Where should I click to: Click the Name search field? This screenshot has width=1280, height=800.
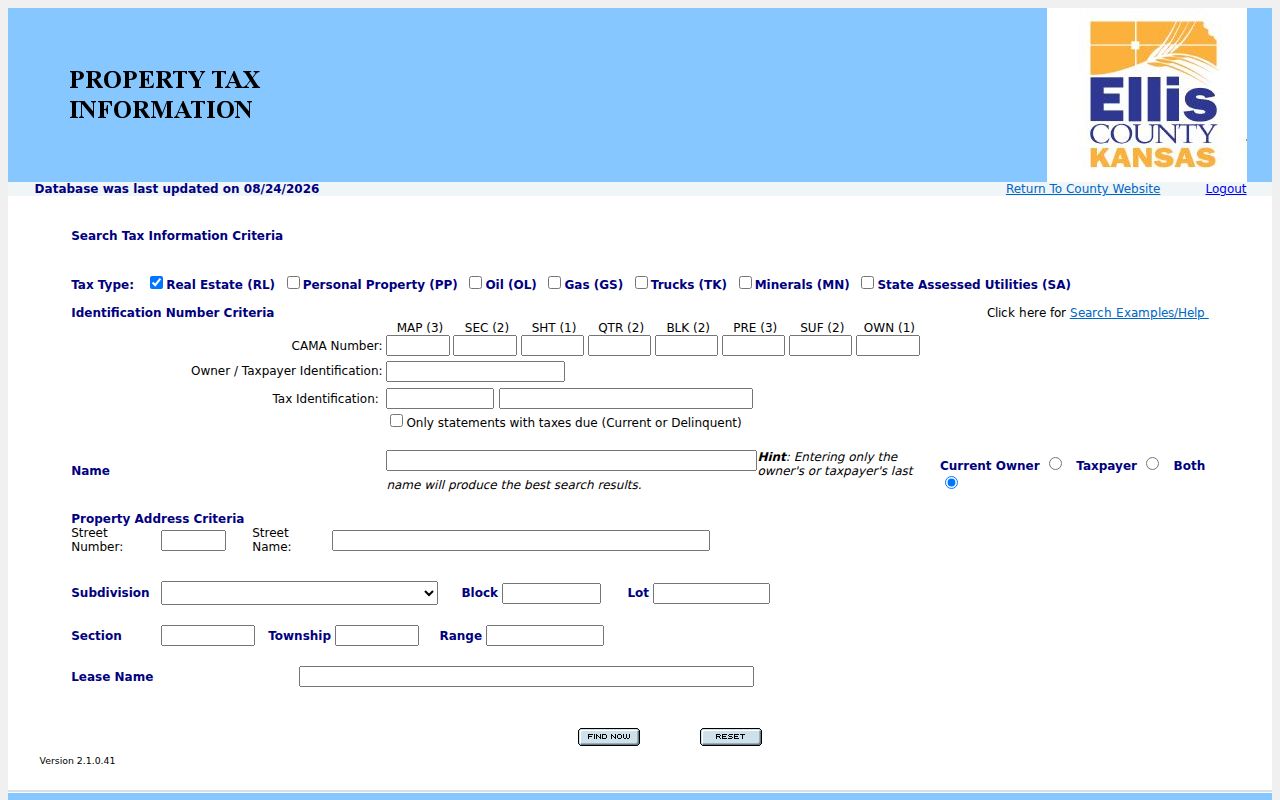[x=571, y=461]
